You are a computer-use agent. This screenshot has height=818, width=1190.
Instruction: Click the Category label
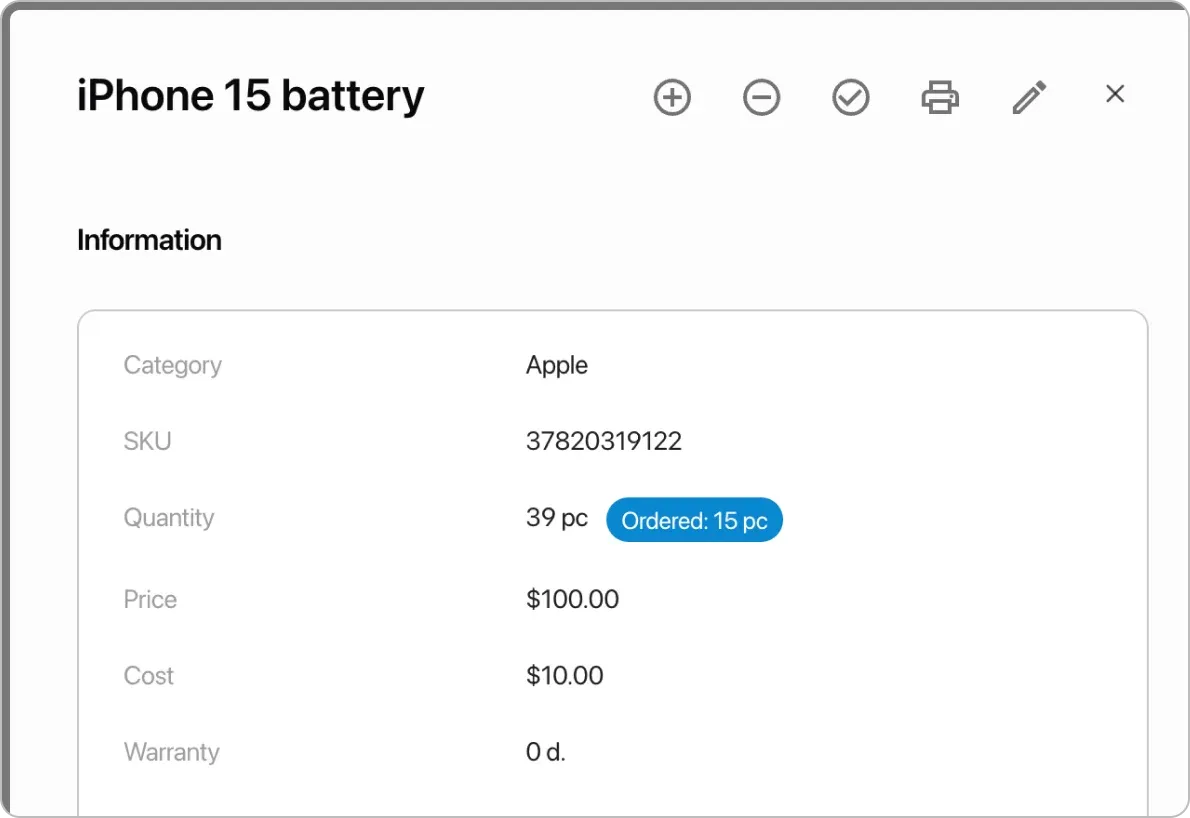coord(172,365)
